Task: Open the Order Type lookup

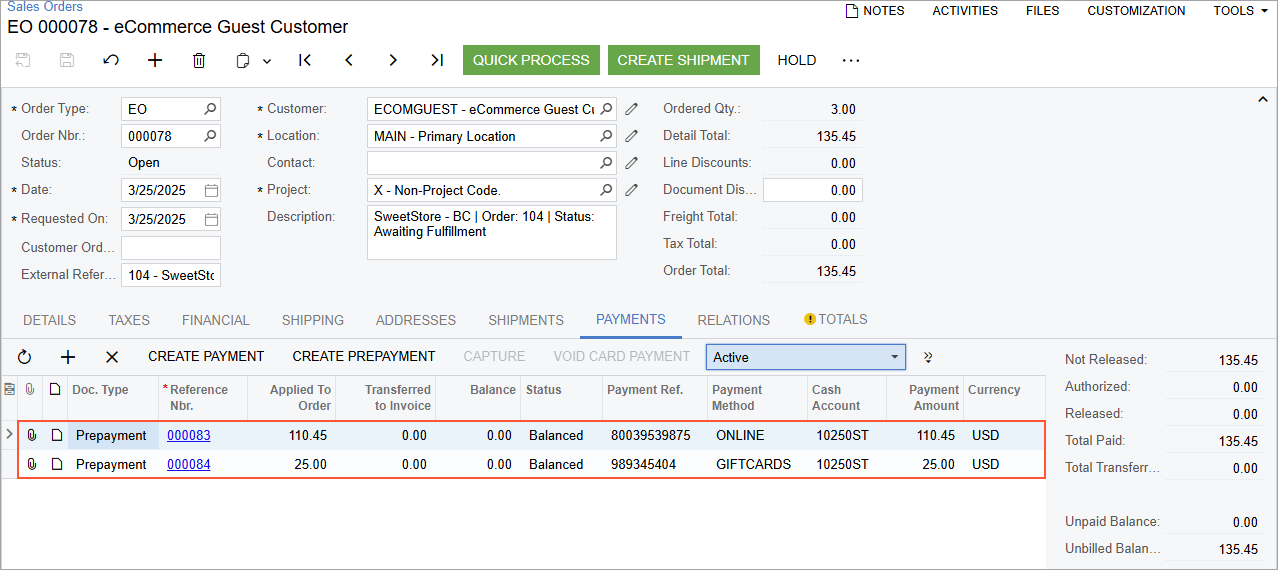Action: (210, 109)
